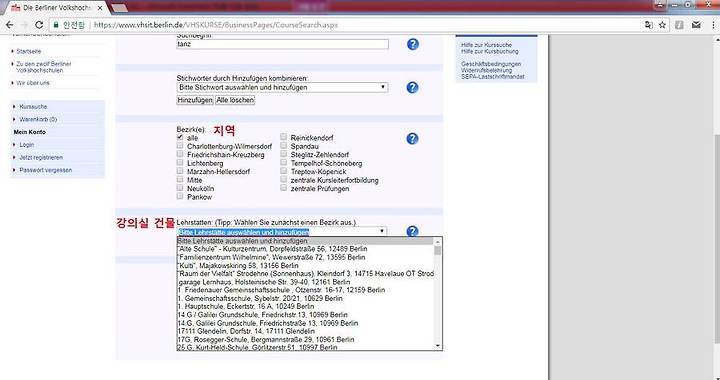Select '14.G / Galilei Grundschule, Friedrichstr.13' option
Viewport: 720px width, 380px height.
click(305, 315)
